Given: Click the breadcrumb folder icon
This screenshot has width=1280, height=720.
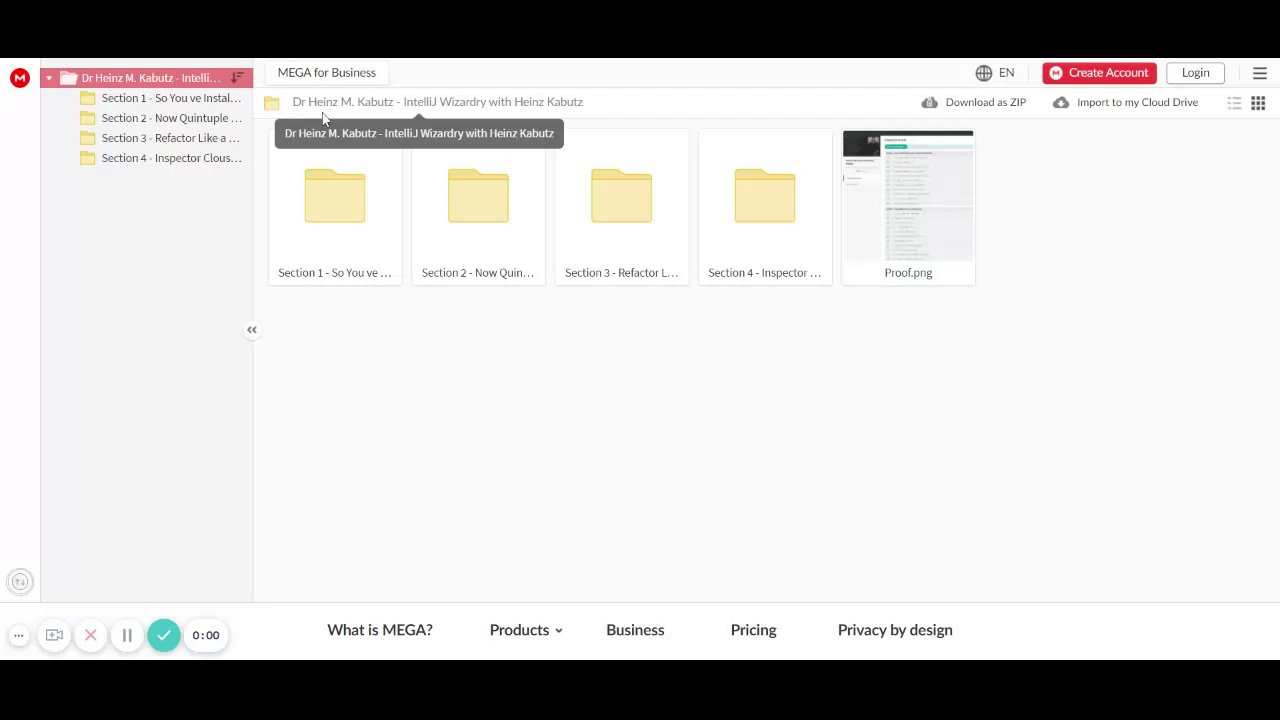Looking at the screenshot, I should 271,103.
